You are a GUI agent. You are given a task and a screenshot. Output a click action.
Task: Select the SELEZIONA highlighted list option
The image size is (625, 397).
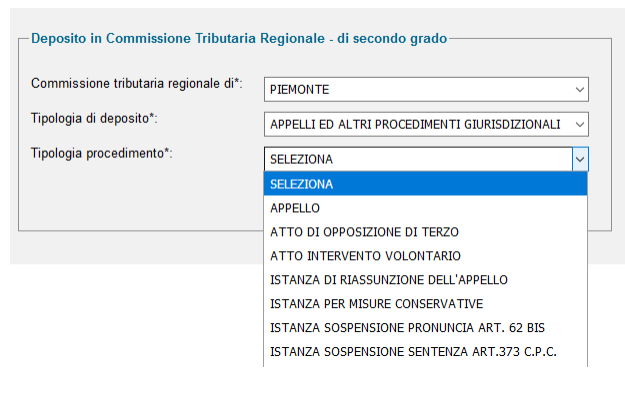[425, 184]
